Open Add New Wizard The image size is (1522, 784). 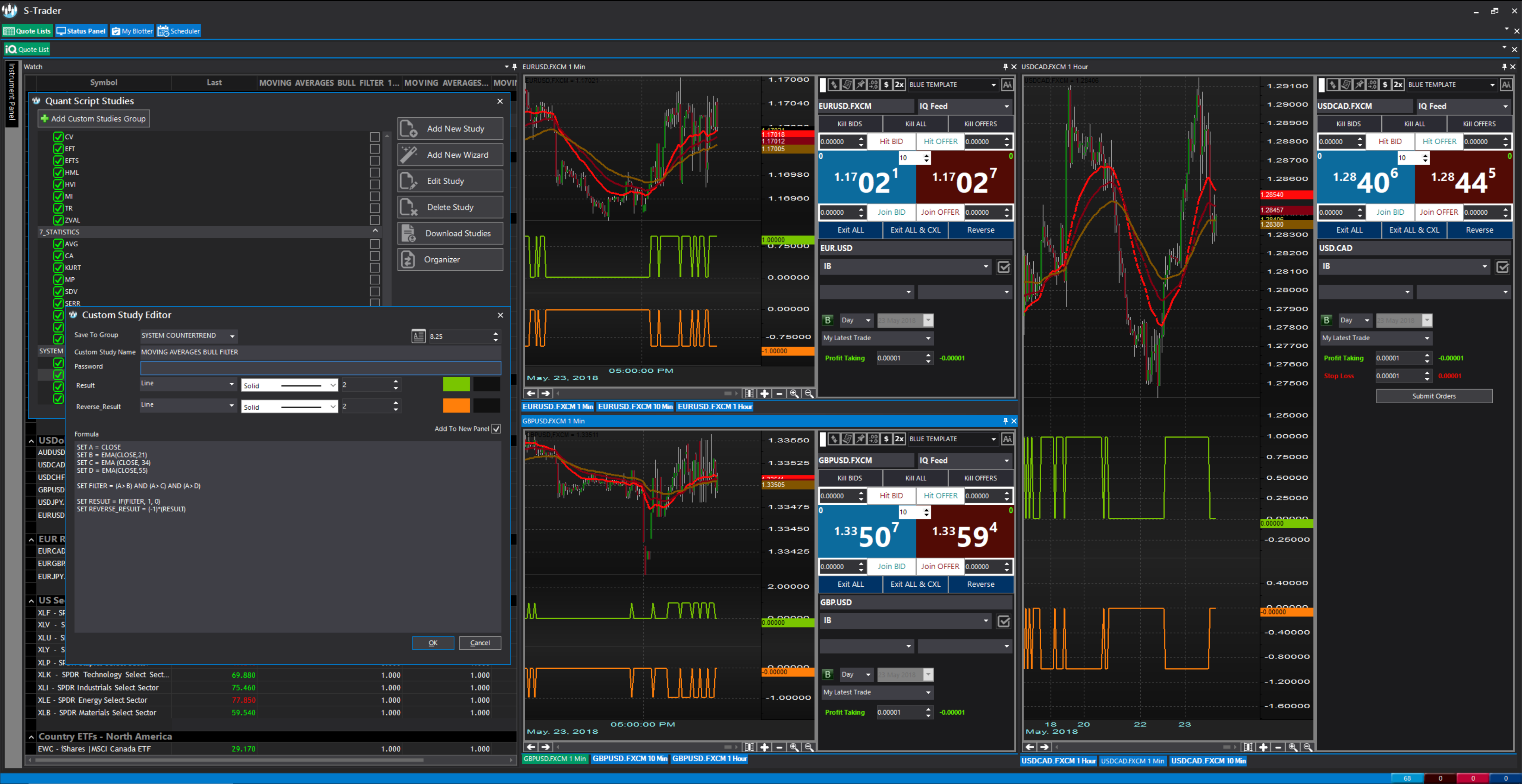[x=450, y=155]
